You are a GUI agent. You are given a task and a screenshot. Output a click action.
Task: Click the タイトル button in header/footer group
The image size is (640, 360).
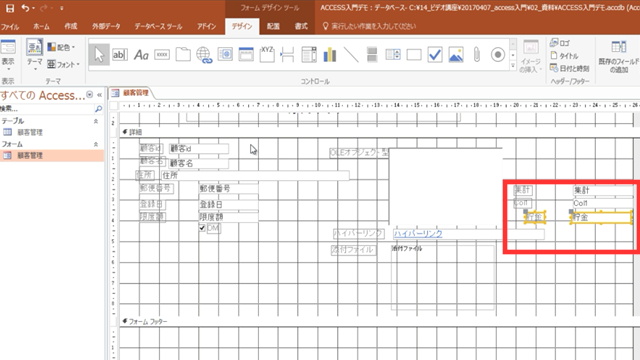tap(564, 56)
